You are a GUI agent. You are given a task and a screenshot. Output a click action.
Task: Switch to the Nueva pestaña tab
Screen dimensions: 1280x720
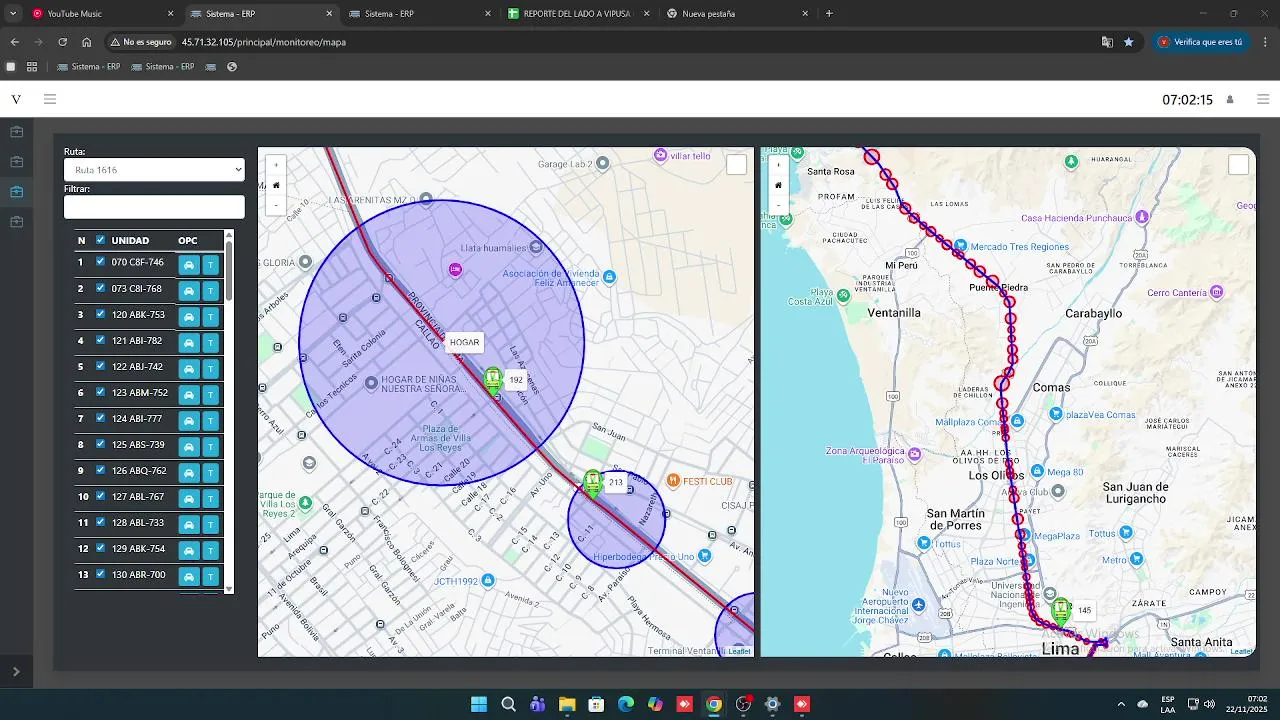click(738, 14)
